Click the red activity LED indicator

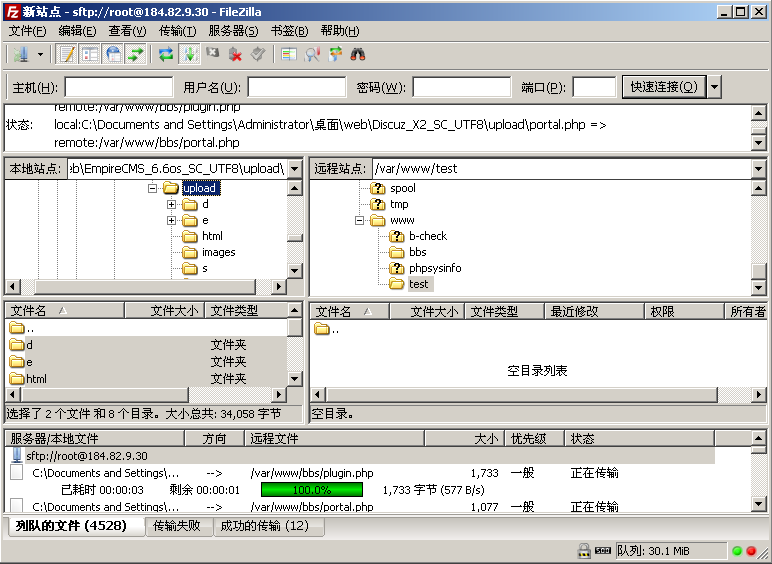[x=751, y=551]
